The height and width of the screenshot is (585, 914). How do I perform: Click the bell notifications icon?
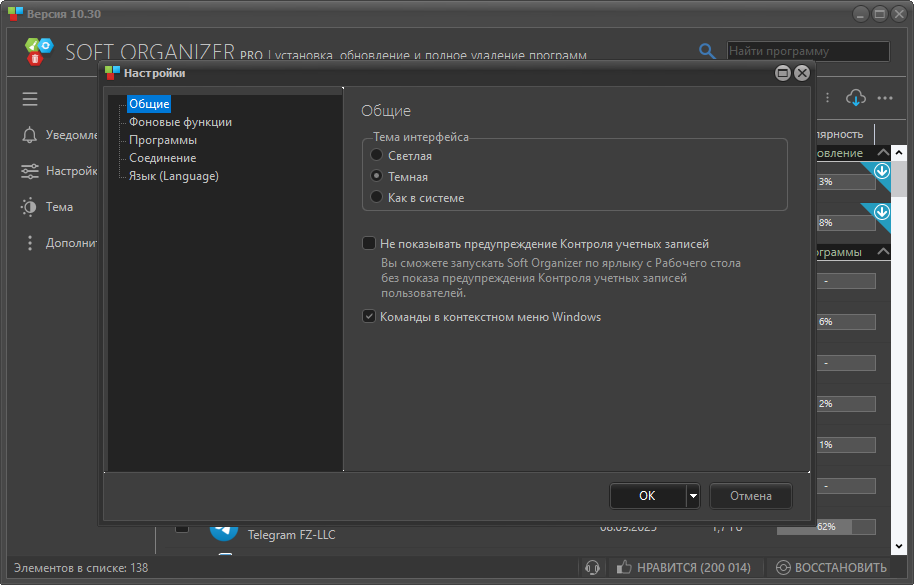coord(30,135)
